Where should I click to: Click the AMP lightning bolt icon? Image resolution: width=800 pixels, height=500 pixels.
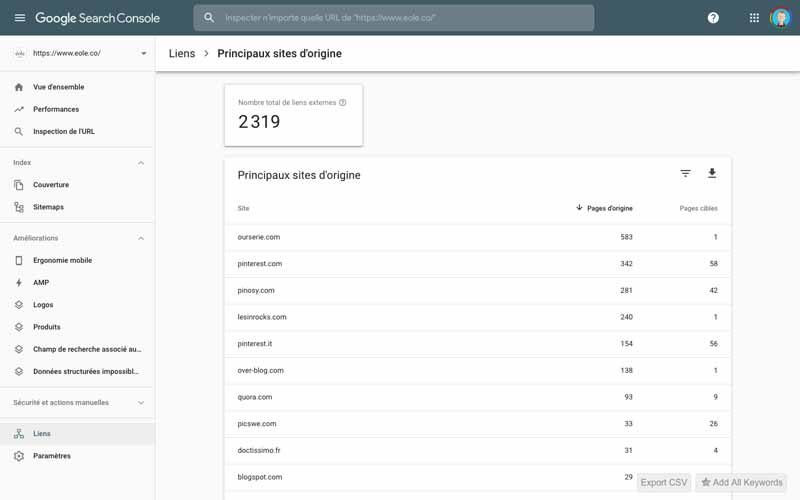[19, 283]
